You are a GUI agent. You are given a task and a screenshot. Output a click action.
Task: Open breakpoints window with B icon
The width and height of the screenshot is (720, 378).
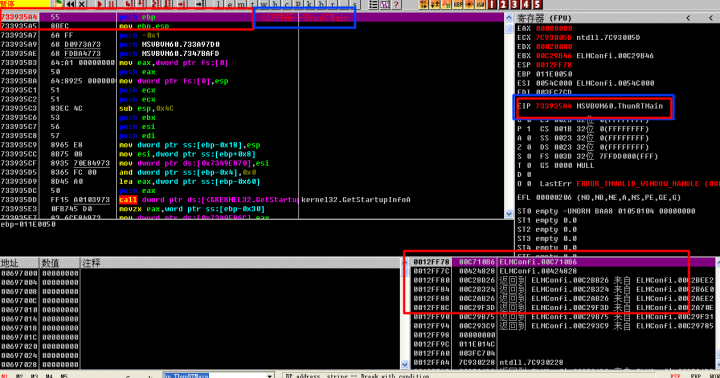[x=321, y=5]
